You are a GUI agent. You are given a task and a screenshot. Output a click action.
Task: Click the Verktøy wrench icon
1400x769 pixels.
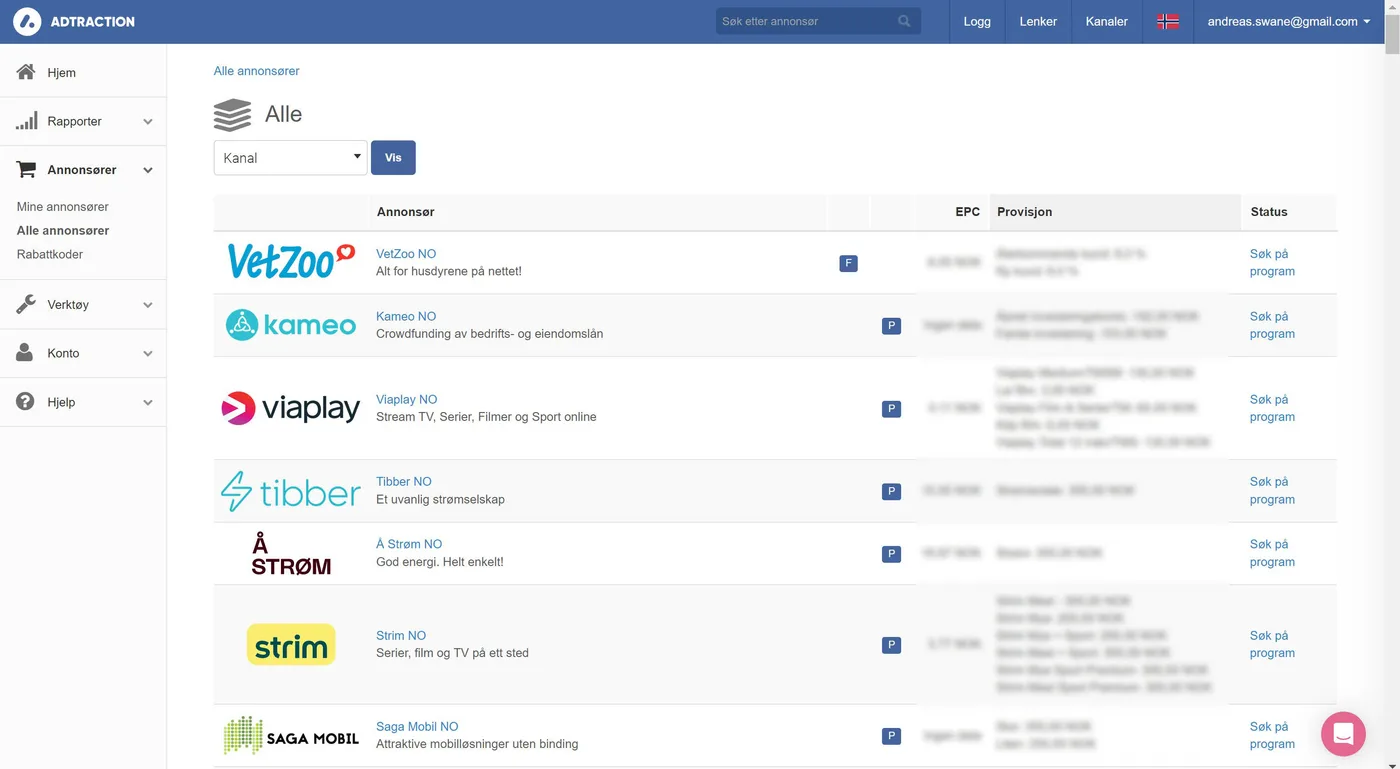26,304
